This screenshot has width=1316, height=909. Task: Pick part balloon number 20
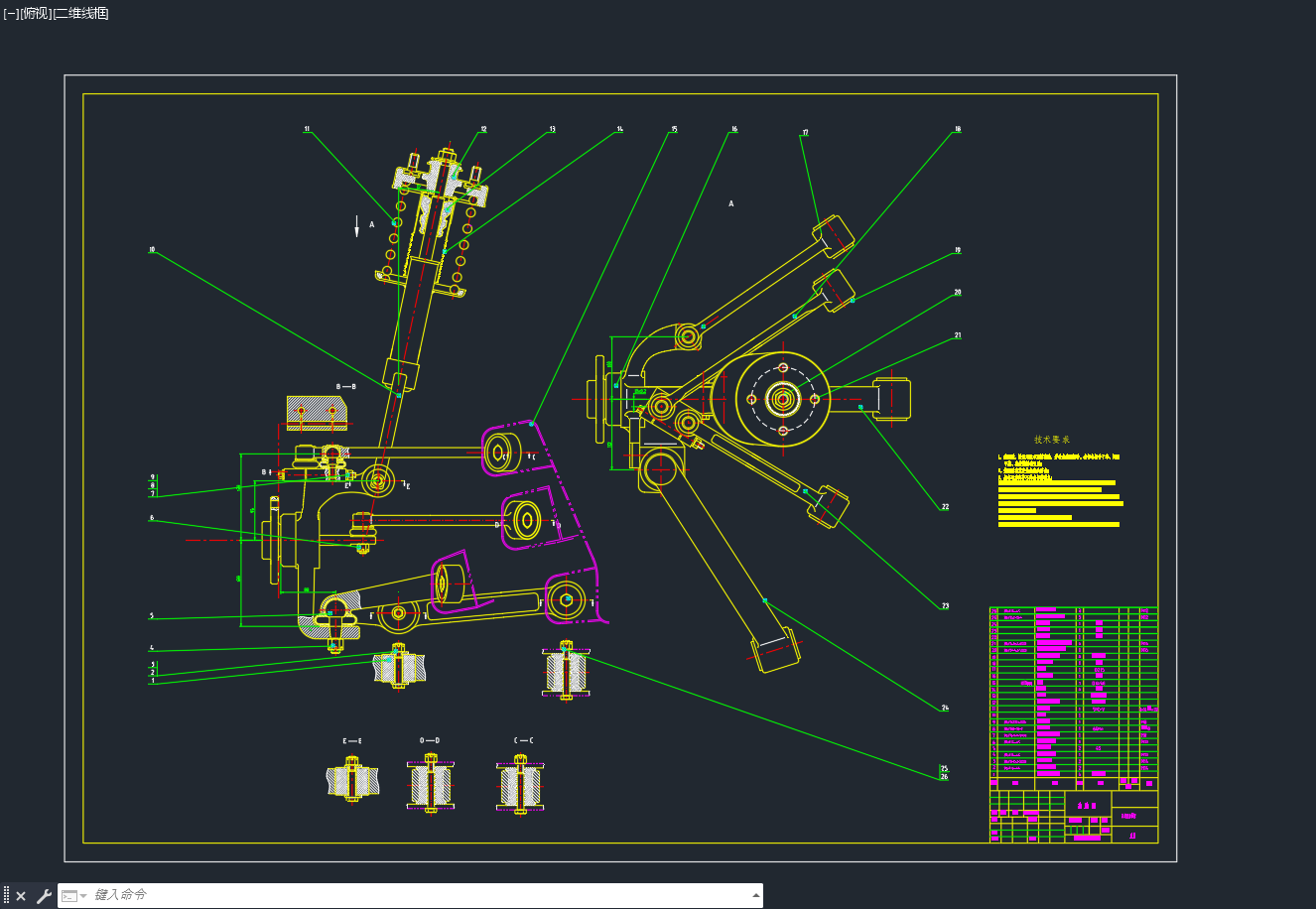(x=958, y=293)
